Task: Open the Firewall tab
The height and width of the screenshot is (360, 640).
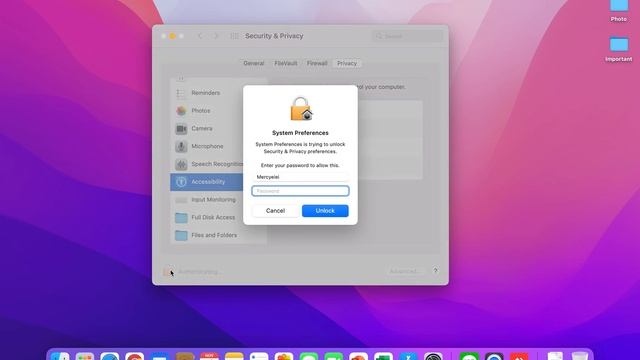Action: [317, 63]
